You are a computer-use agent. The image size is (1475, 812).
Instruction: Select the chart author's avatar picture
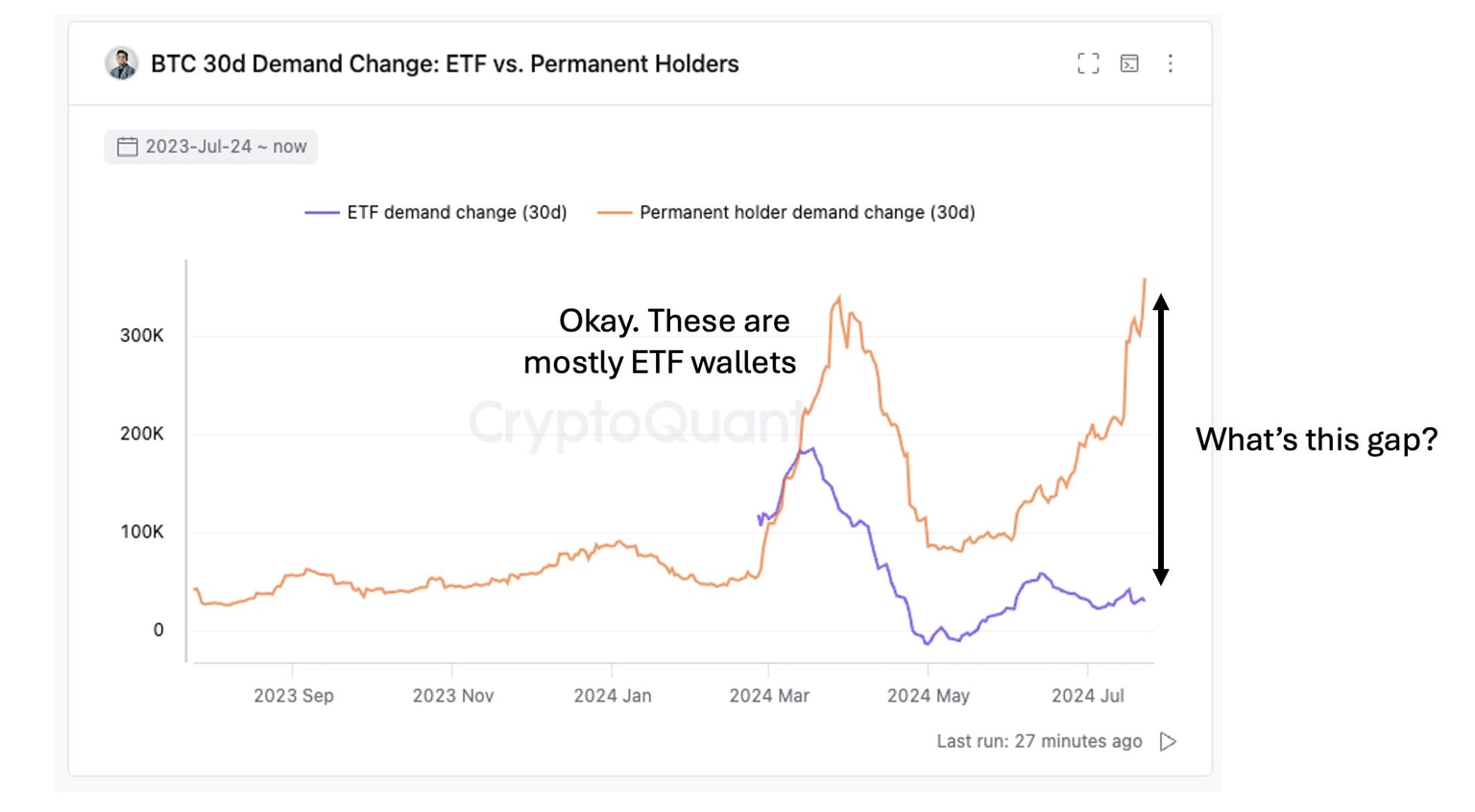click(x=121, y=64)
